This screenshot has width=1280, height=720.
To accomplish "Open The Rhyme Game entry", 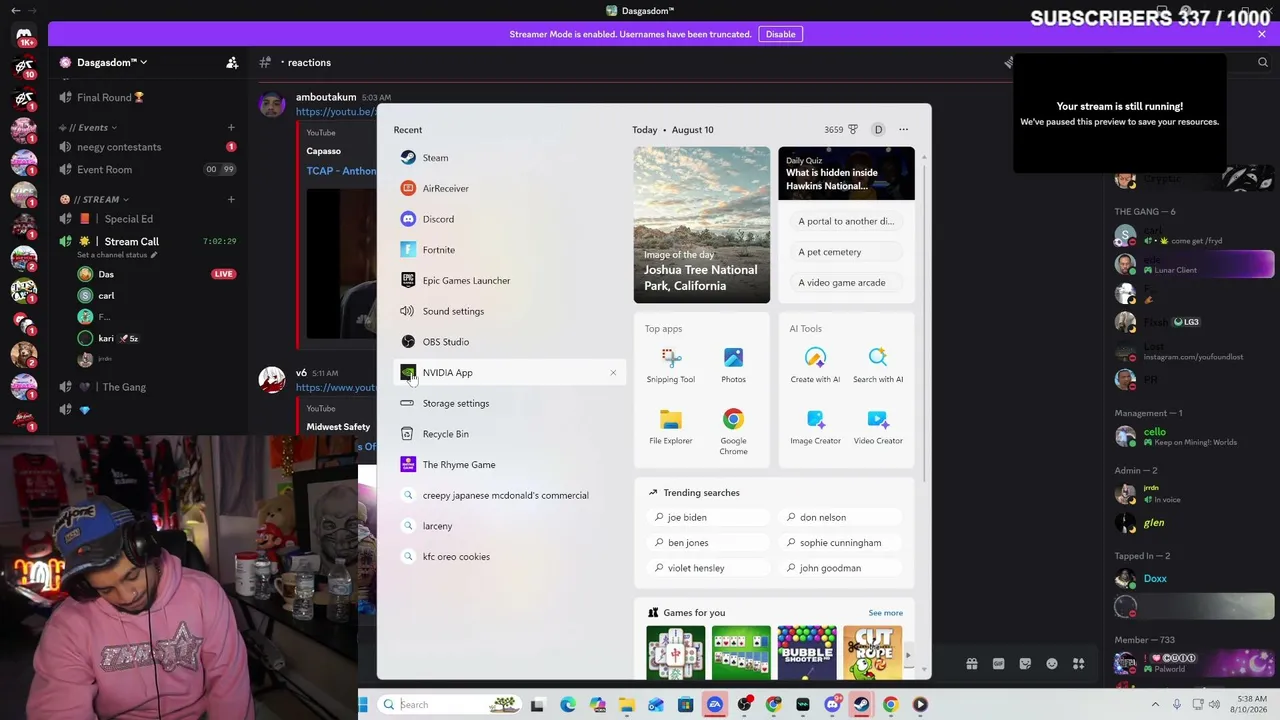I will click(510, 464).
